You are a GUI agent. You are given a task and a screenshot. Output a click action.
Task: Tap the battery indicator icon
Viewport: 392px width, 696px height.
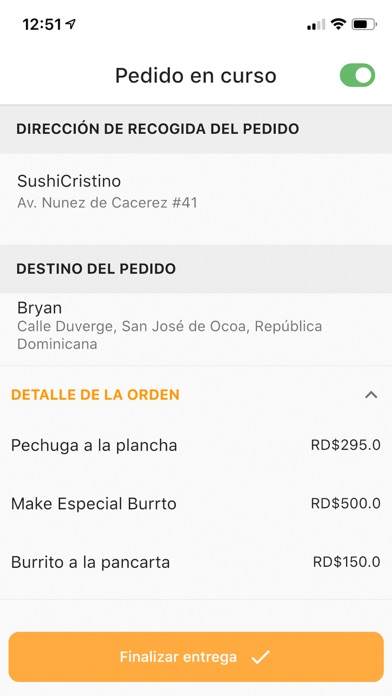(364, 24)
